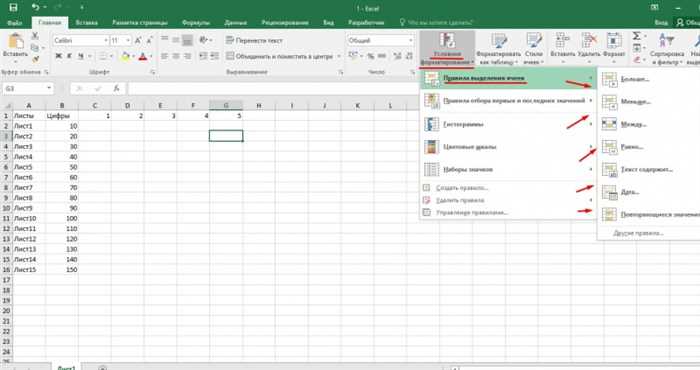Image resolution: width=700 pixels, height=370 pixels.
Task: Apply the percent style format
Action: pyautogui.click(x=370, y=56)
